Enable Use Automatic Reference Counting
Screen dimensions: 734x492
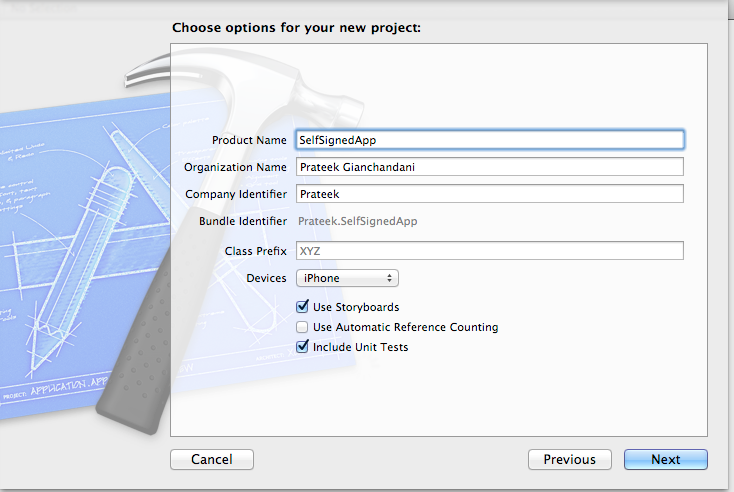[x=303, y=327]
